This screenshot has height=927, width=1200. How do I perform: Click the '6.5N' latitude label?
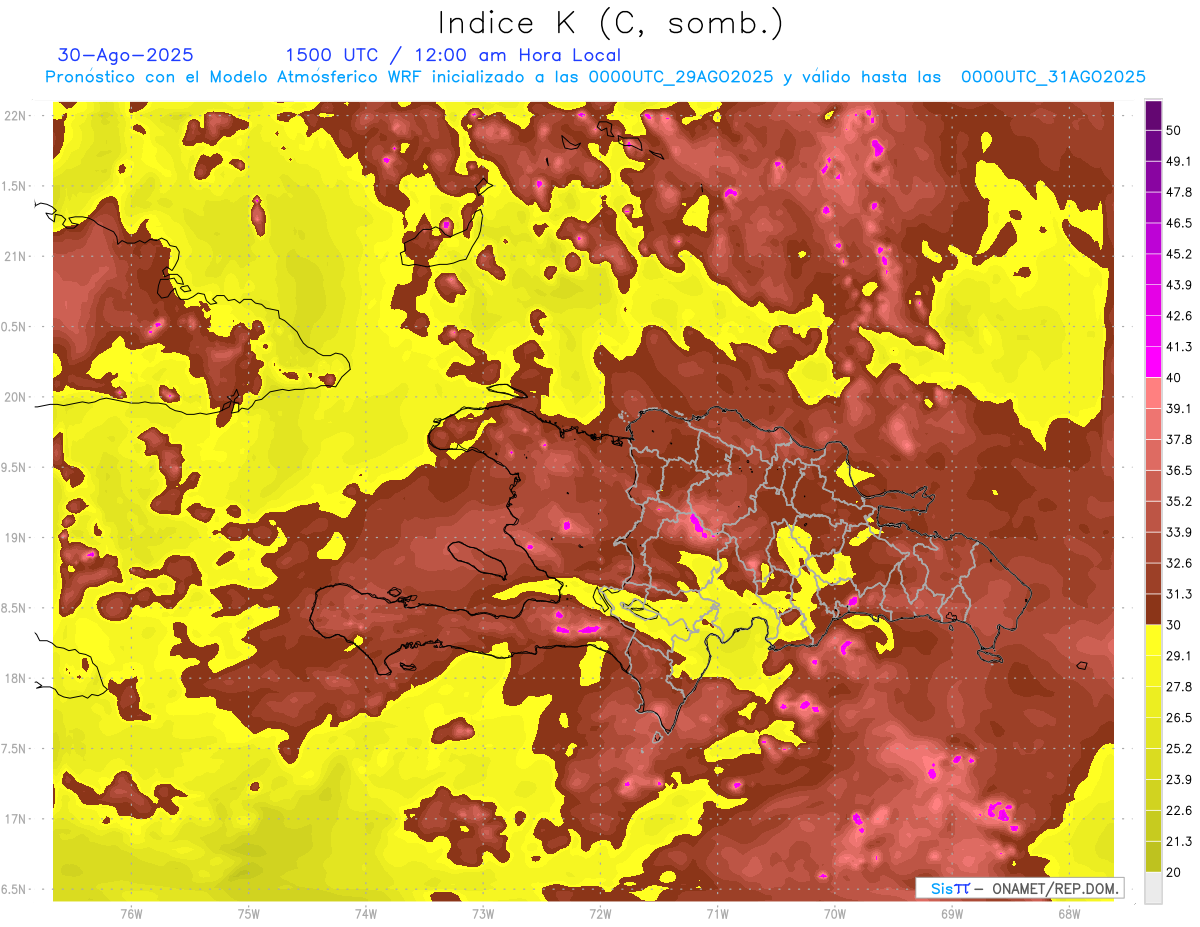coord(15,889)
